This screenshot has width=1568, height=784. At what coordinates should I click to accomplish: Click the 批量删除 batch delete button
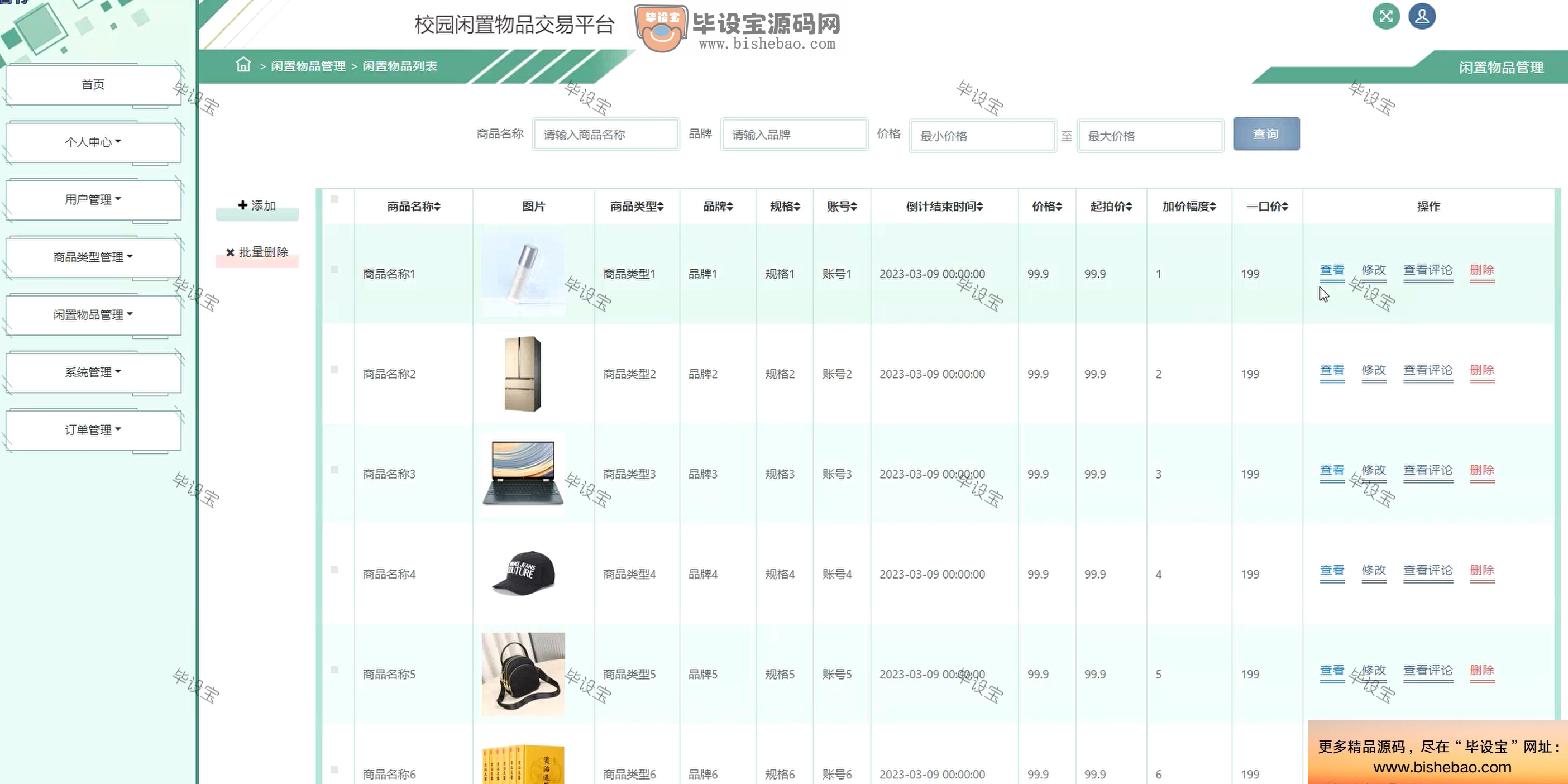point(257,252)
